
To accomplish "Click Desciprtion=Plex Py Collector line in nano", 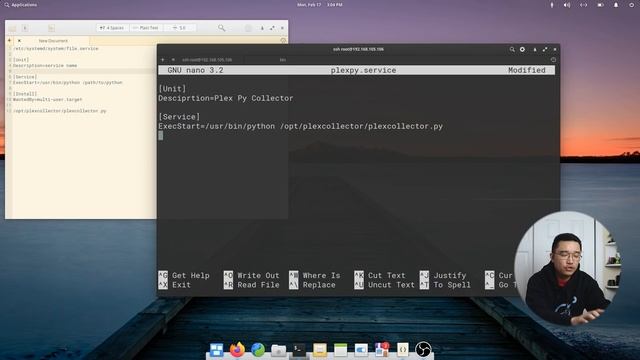I will (x=226, y=98).
